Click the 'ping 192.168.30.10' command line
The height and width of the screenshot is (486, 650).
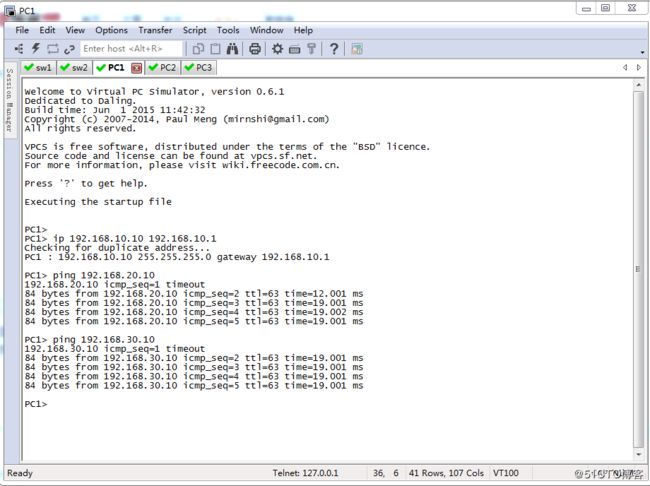tap(90, 340)
